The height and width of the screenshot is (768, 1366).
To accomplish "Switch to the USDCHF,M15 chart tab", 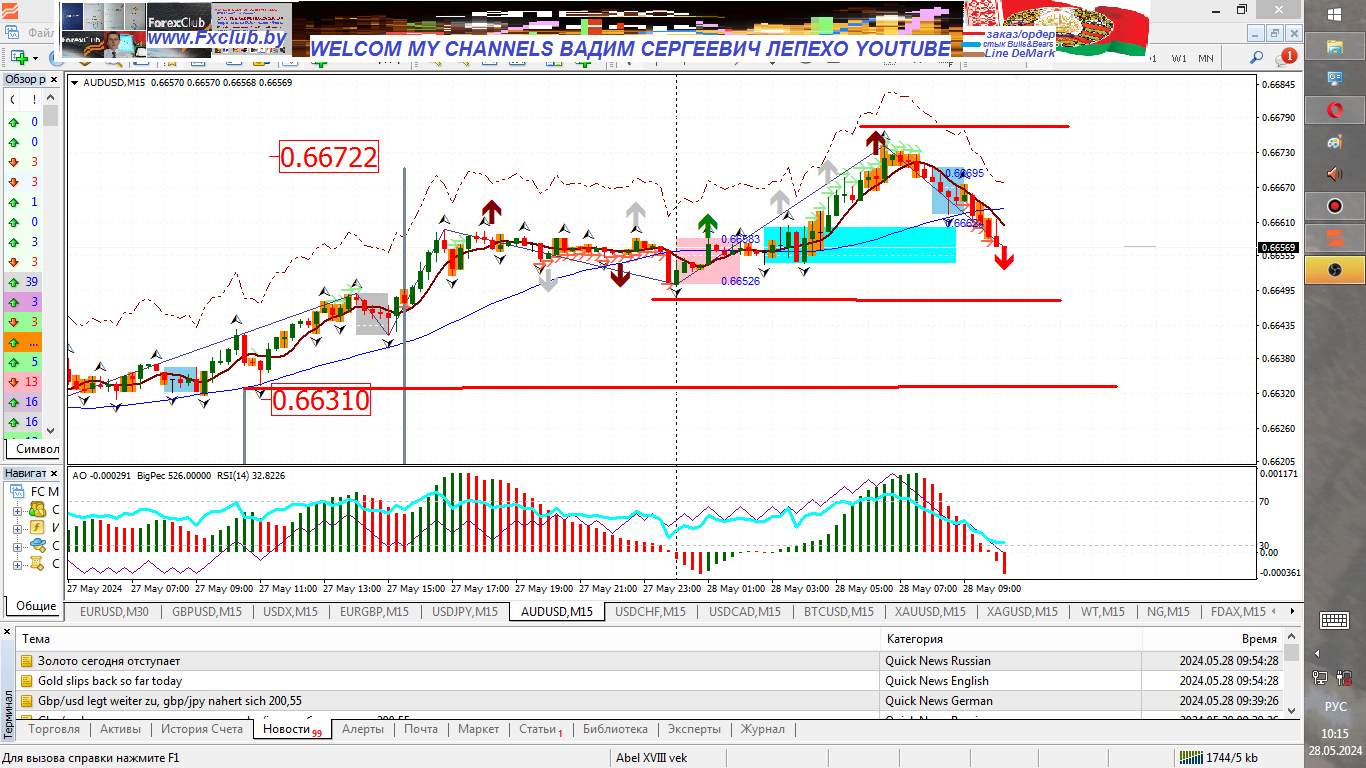I will click(x=650, y=612).
